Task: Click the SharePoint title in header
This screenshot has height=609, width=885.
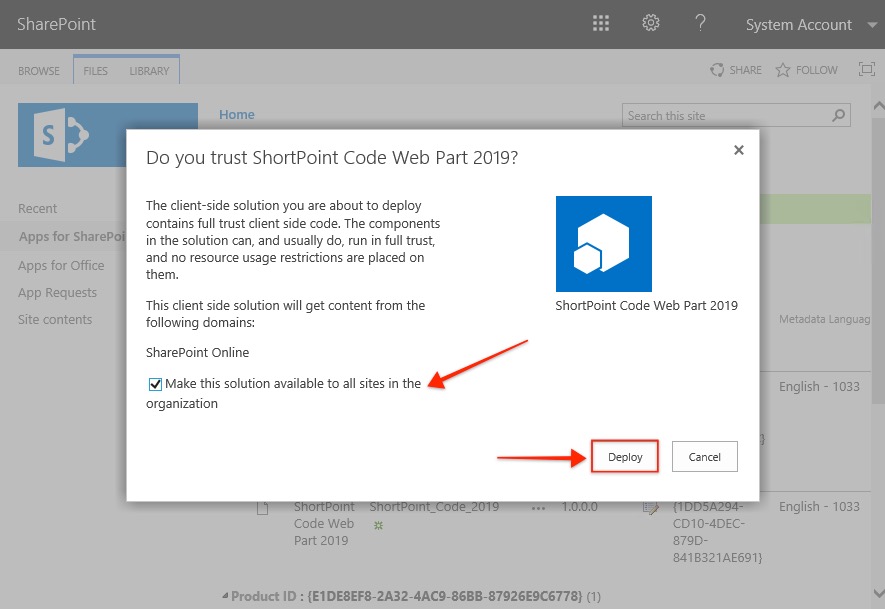Action: pos(56,24)
